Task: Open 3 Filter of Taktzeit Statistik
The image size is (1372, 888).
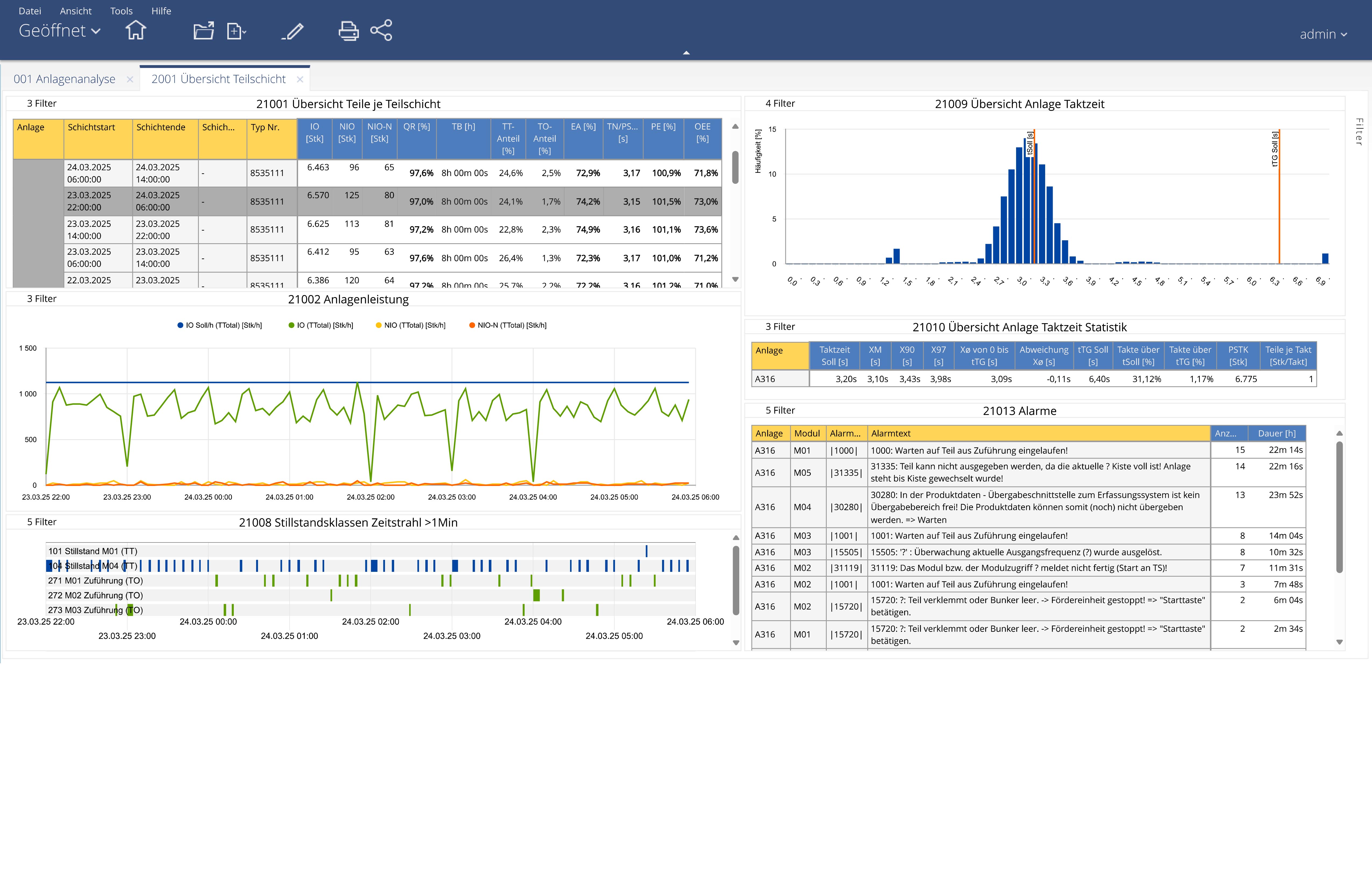Action: [x=780, y=326]
